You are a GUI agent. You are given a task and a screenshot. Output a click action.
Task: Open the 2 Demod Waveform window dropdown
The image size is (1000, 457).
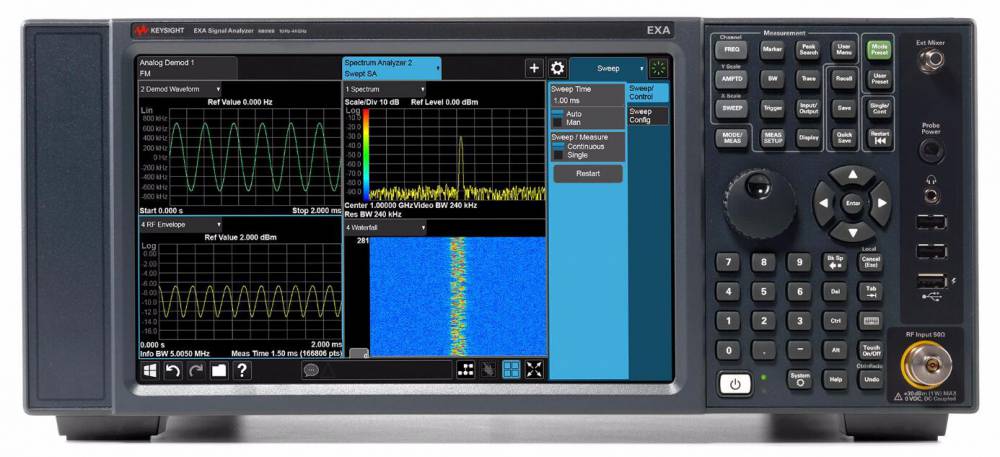pyautogui.click(x=180, y=89)
